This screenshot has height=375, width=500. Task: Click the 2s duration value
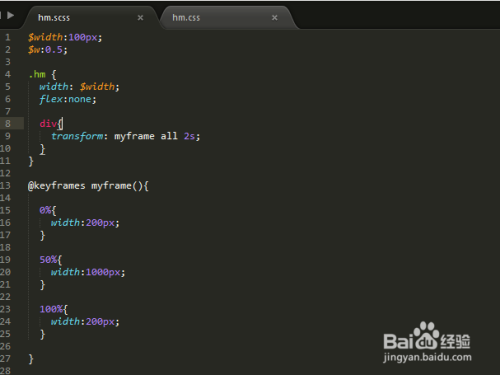coord(189,136)
